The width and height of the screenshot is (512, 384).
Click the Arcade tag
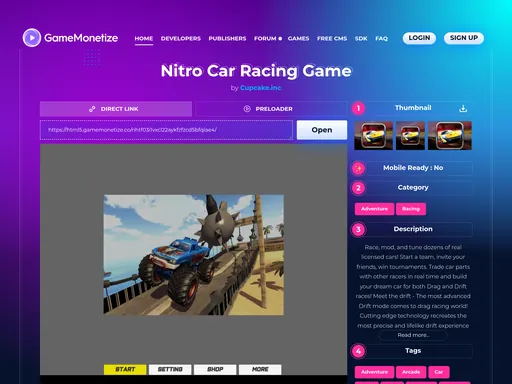pos(411,372)
